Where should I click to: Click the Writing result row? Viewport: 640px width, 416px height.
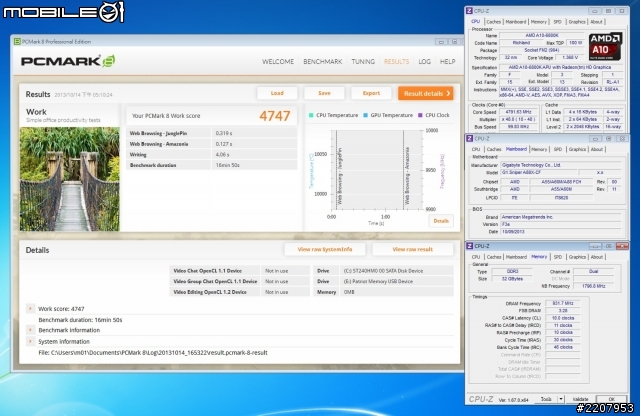click(211, 154)
